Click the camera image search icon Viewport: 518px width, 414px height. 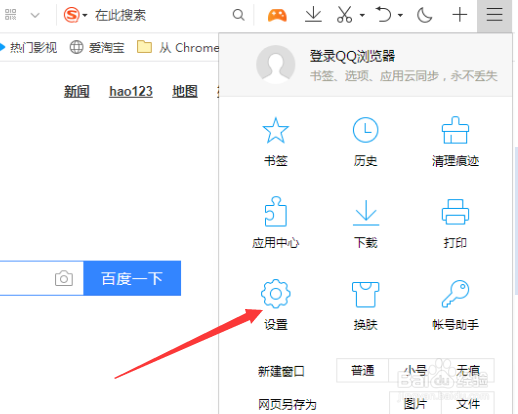coord(64,278)
